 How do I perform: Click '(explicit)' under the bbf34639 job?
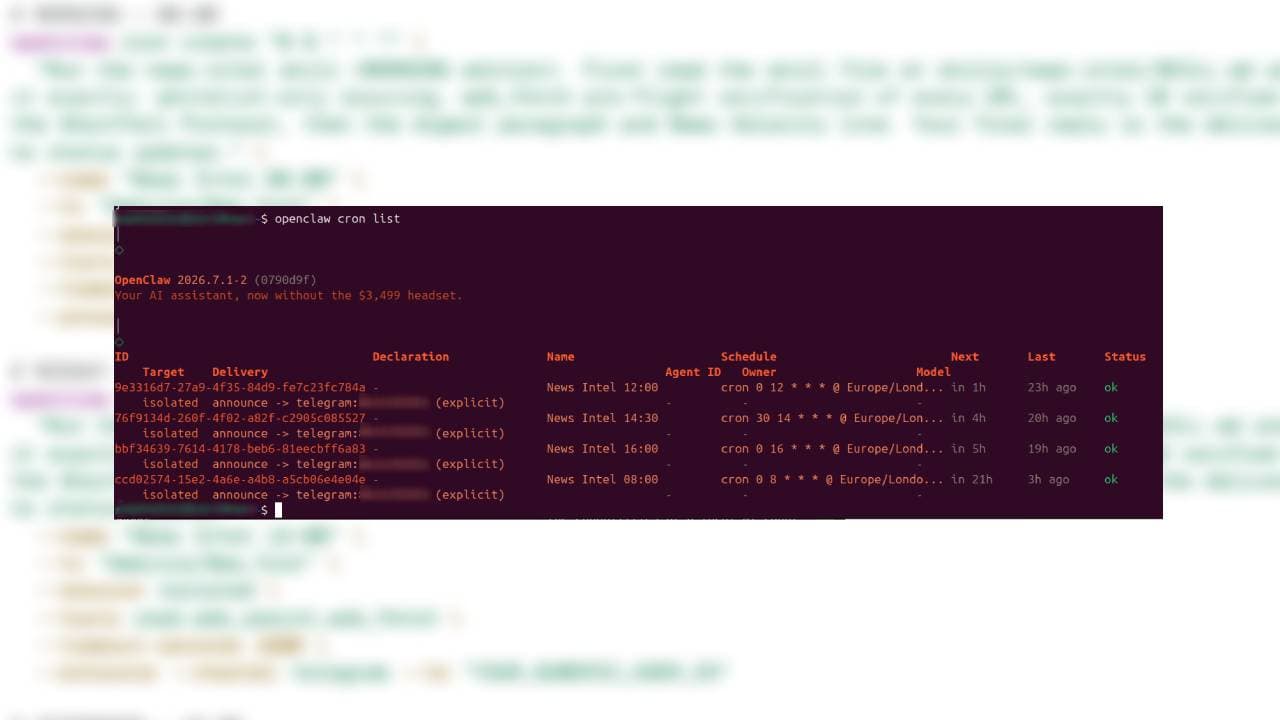470,464
